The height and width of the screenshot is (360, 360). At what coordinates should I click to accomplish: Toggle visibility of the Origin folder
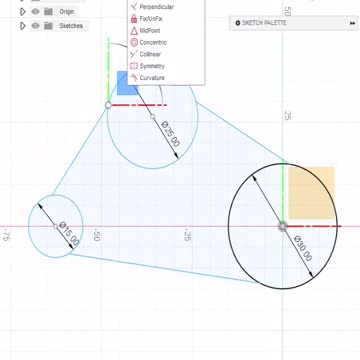tap(35, 12)
